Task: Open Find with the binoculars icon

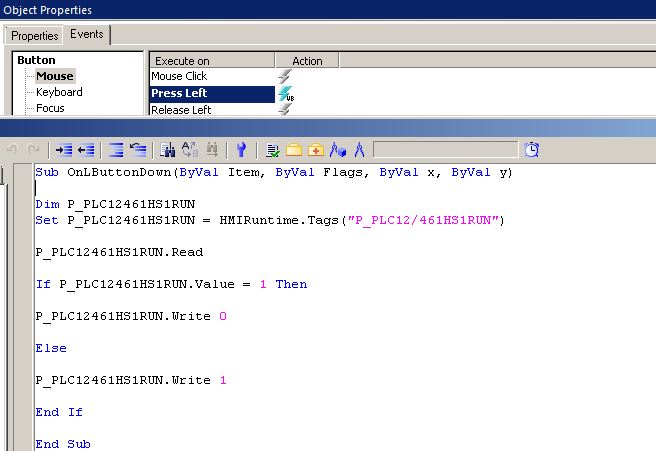Action: pyautogui.click(x=168, y=150)
